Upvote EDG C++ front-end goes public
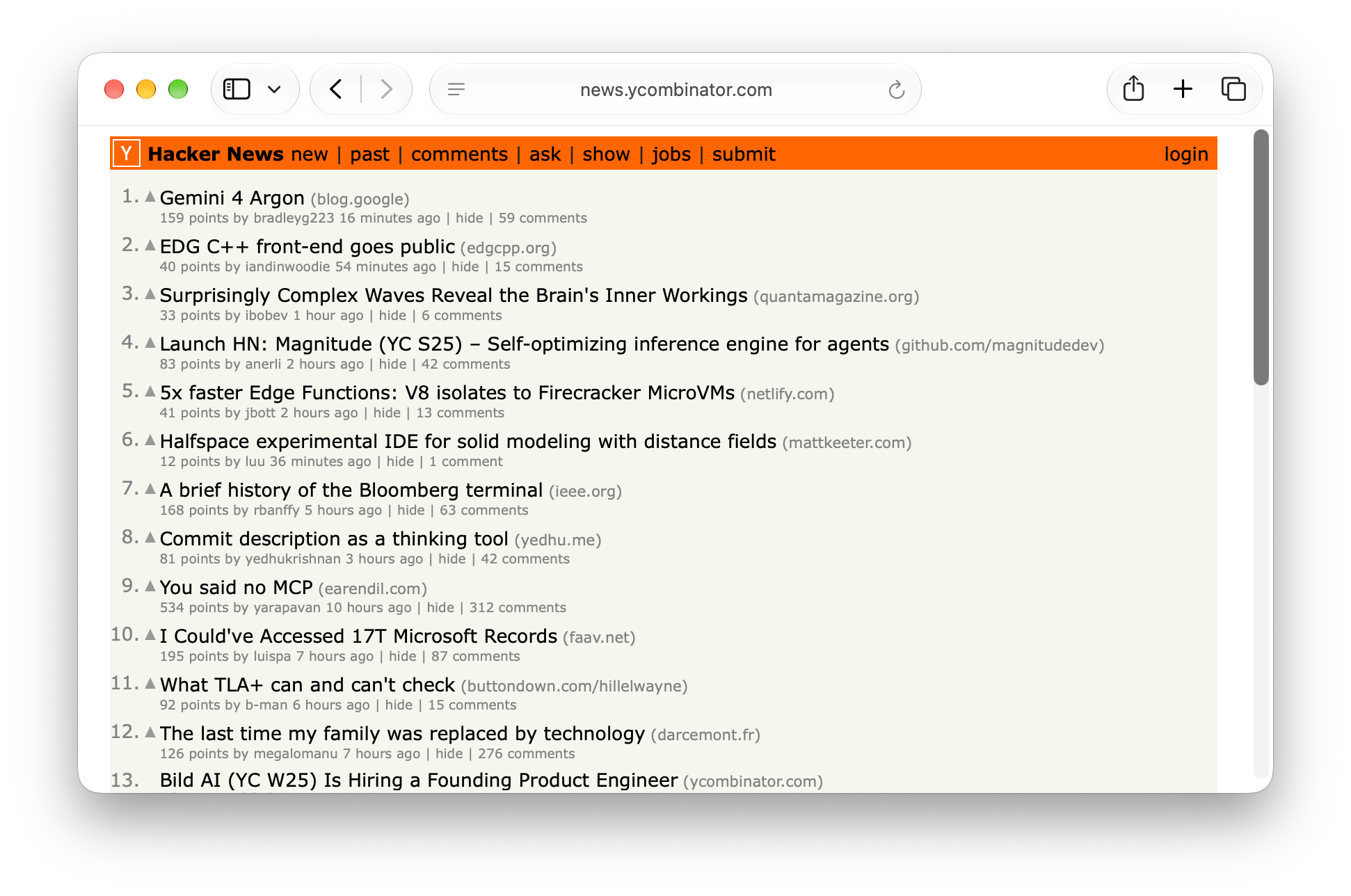 coord(150,246)
